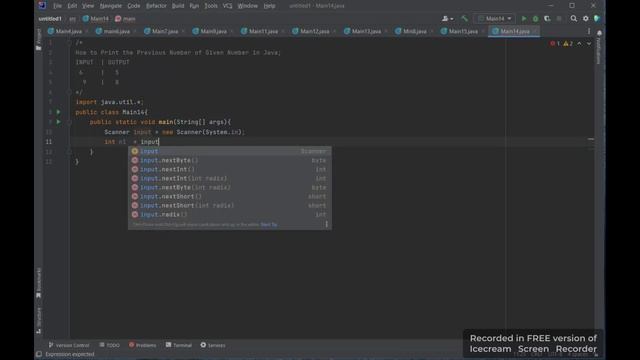Open the Bookmarks tool window stripe
Image resolution: width=640 pixels, height=360 pixels.
coord(39,282)
